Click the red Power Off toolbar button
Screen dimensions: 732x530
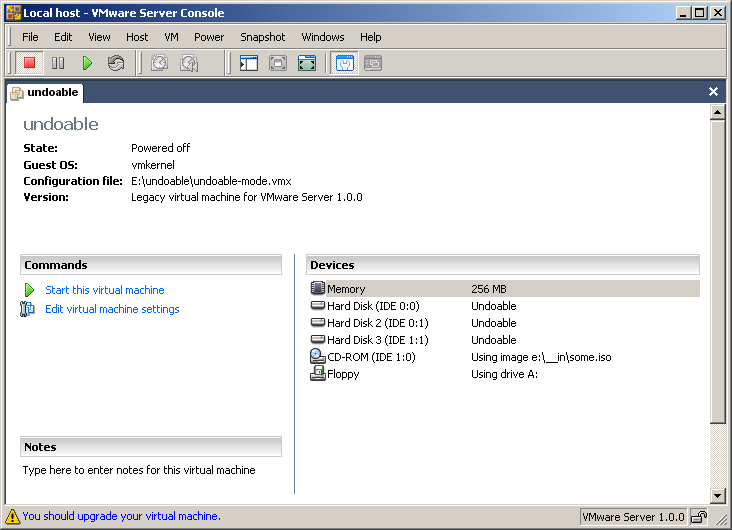pos(29,63)
